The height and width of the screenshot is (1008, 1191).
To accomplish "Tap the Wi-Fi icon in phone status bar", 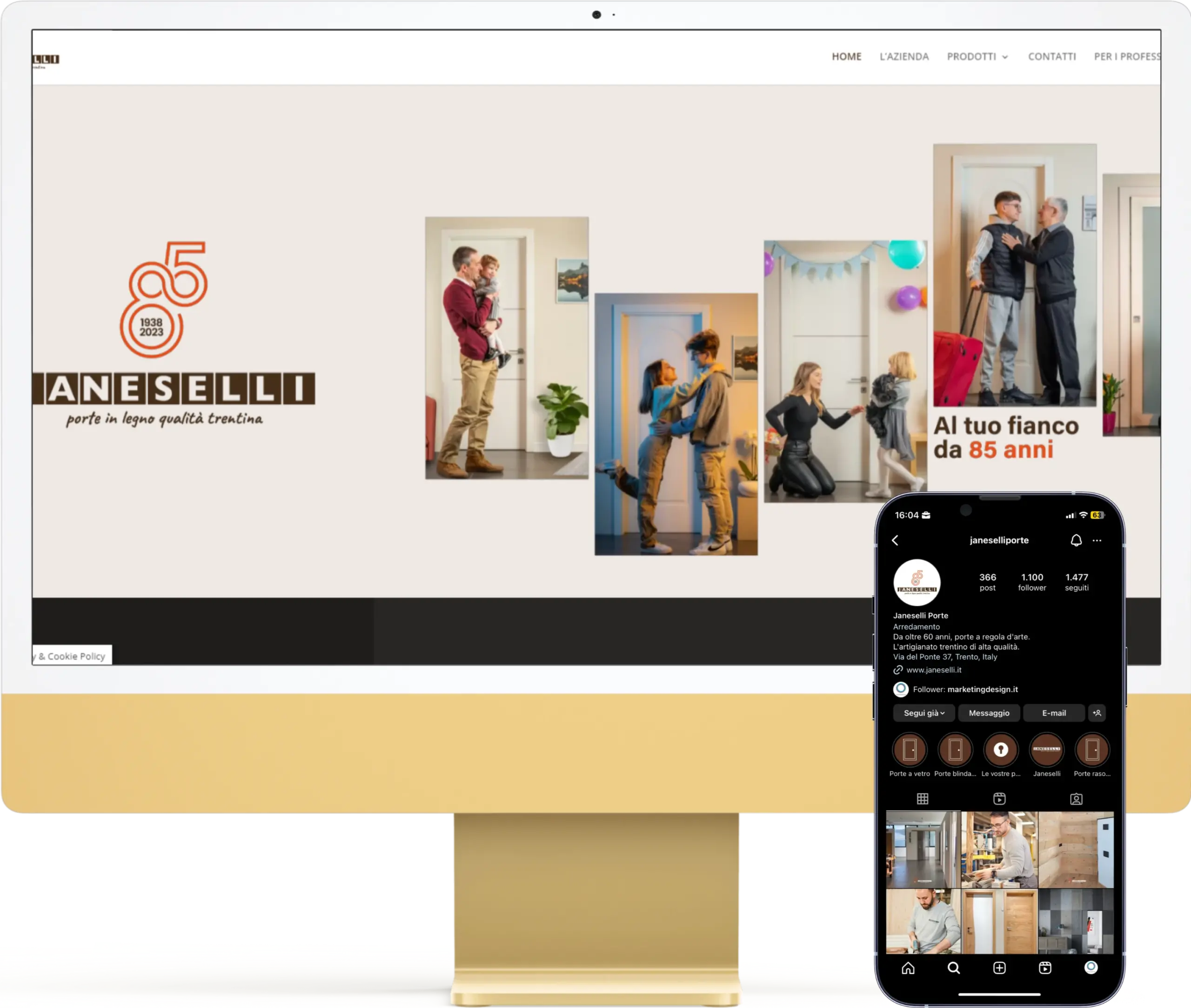I will click(1083, 515).
